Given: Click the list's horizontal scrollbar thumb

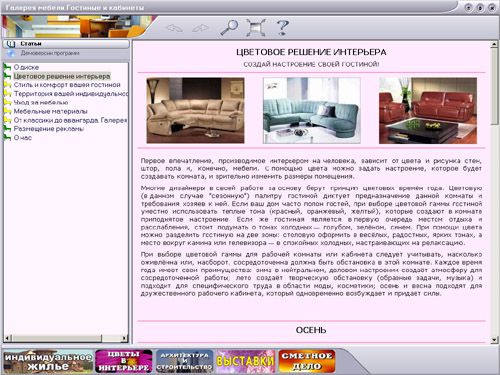Looking at the screenshot, I should tap(56, 339).
